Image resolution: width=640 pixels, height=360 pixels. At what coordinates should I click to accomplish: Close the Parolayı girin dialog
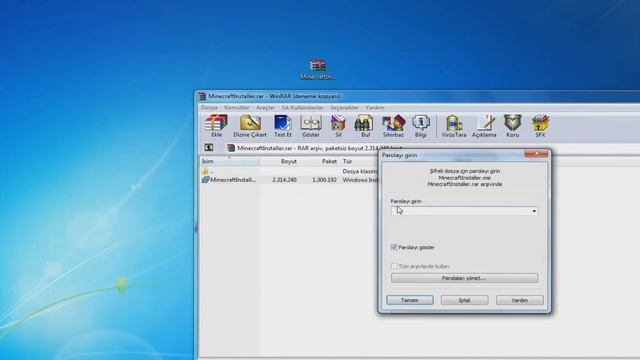536,153
